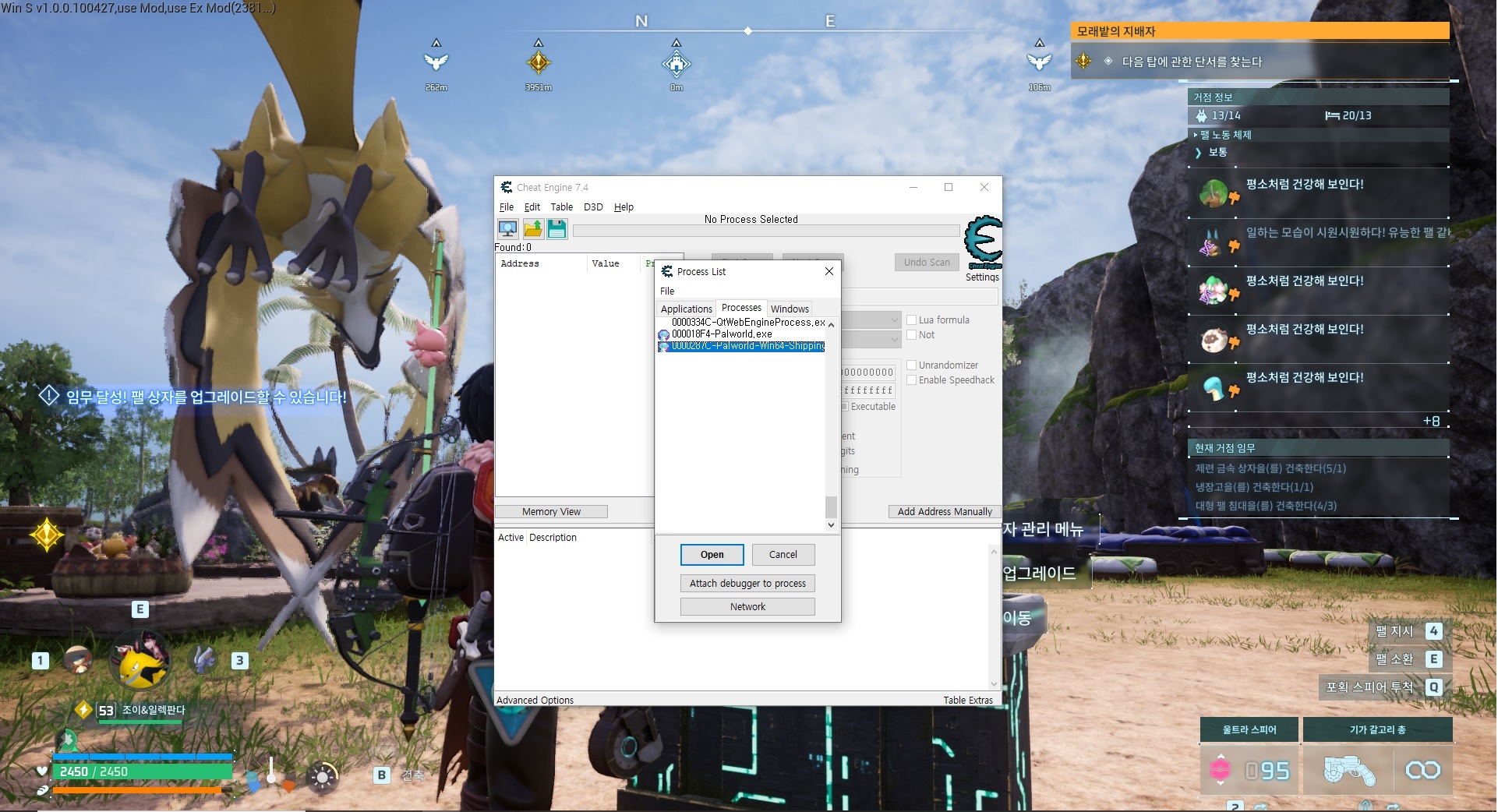Click the pal count icon beside 13/14
Image resolution: width=1498 pixels, height=812 pixels.
1201,115
